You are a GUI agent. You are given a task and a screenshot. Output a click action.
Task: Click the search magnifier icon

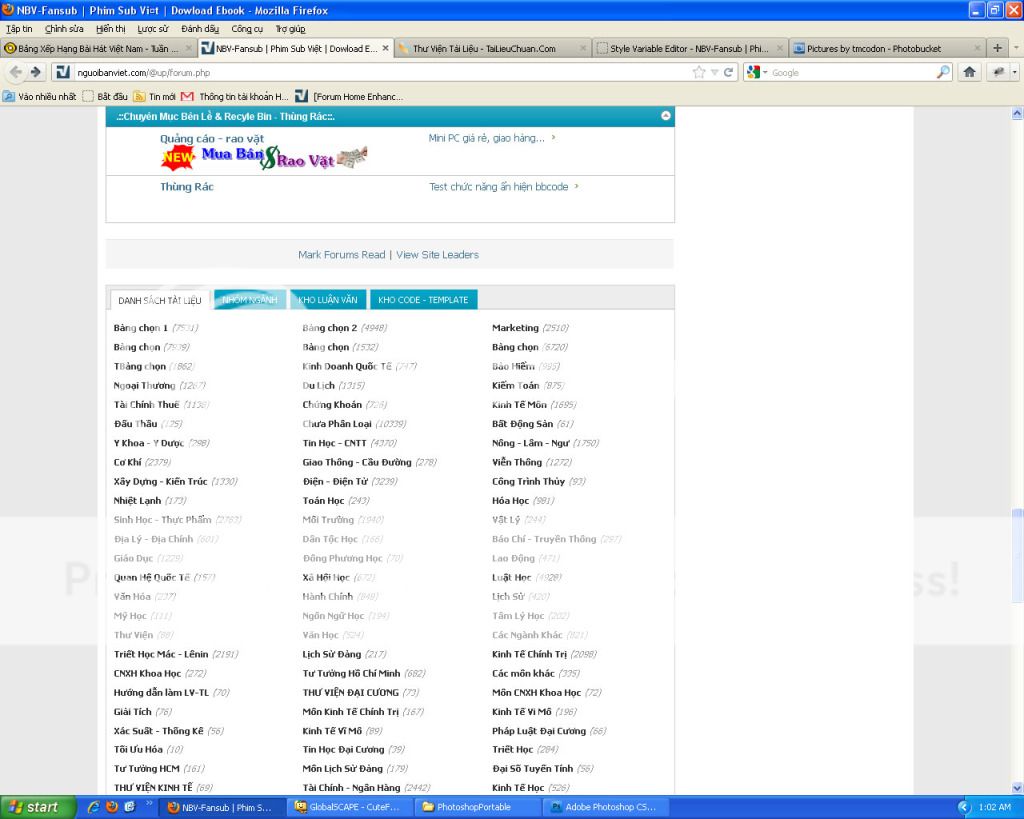(x=943, y=72)
